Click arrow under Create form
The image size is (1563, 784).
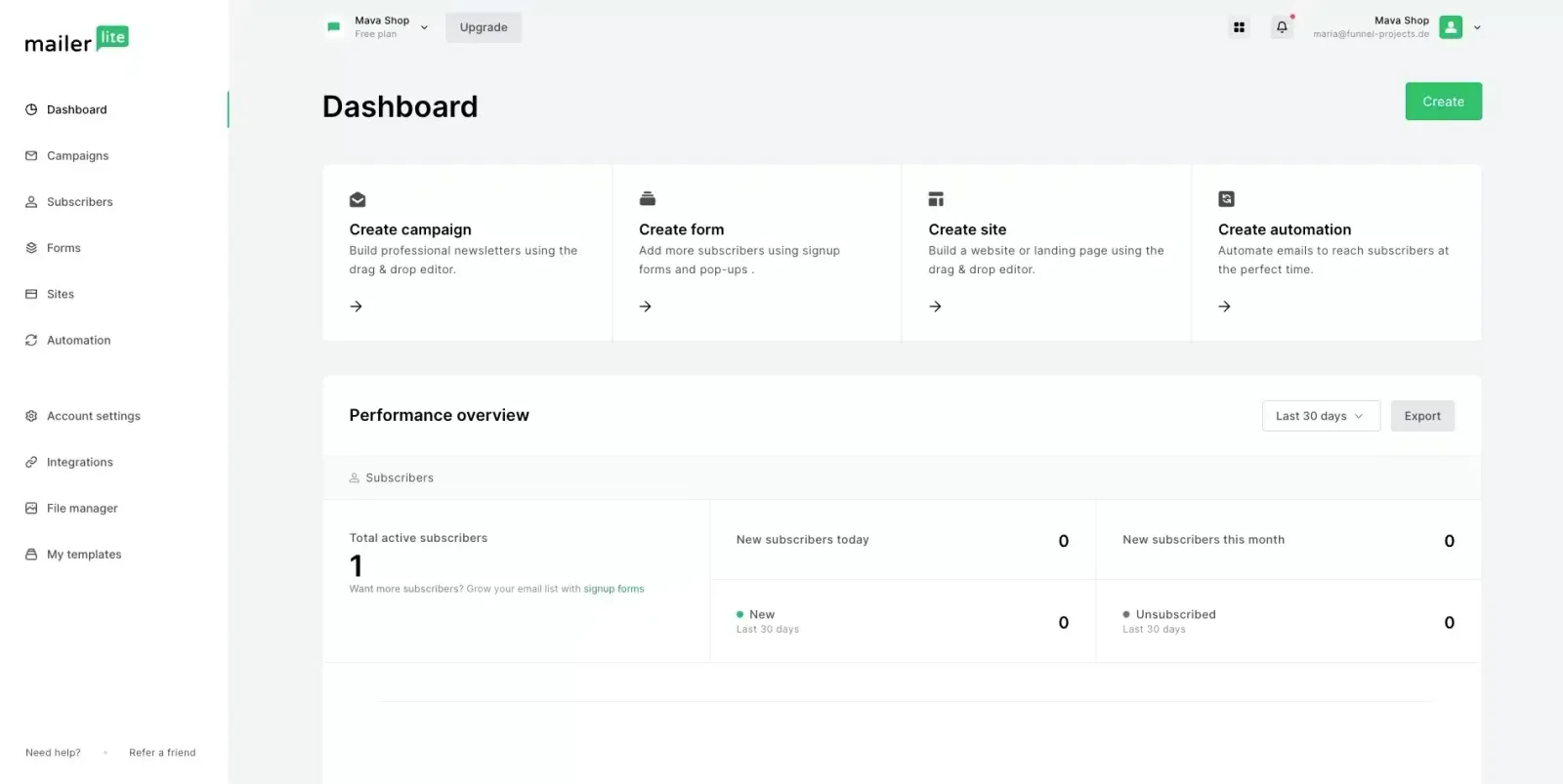pos(646,307)
